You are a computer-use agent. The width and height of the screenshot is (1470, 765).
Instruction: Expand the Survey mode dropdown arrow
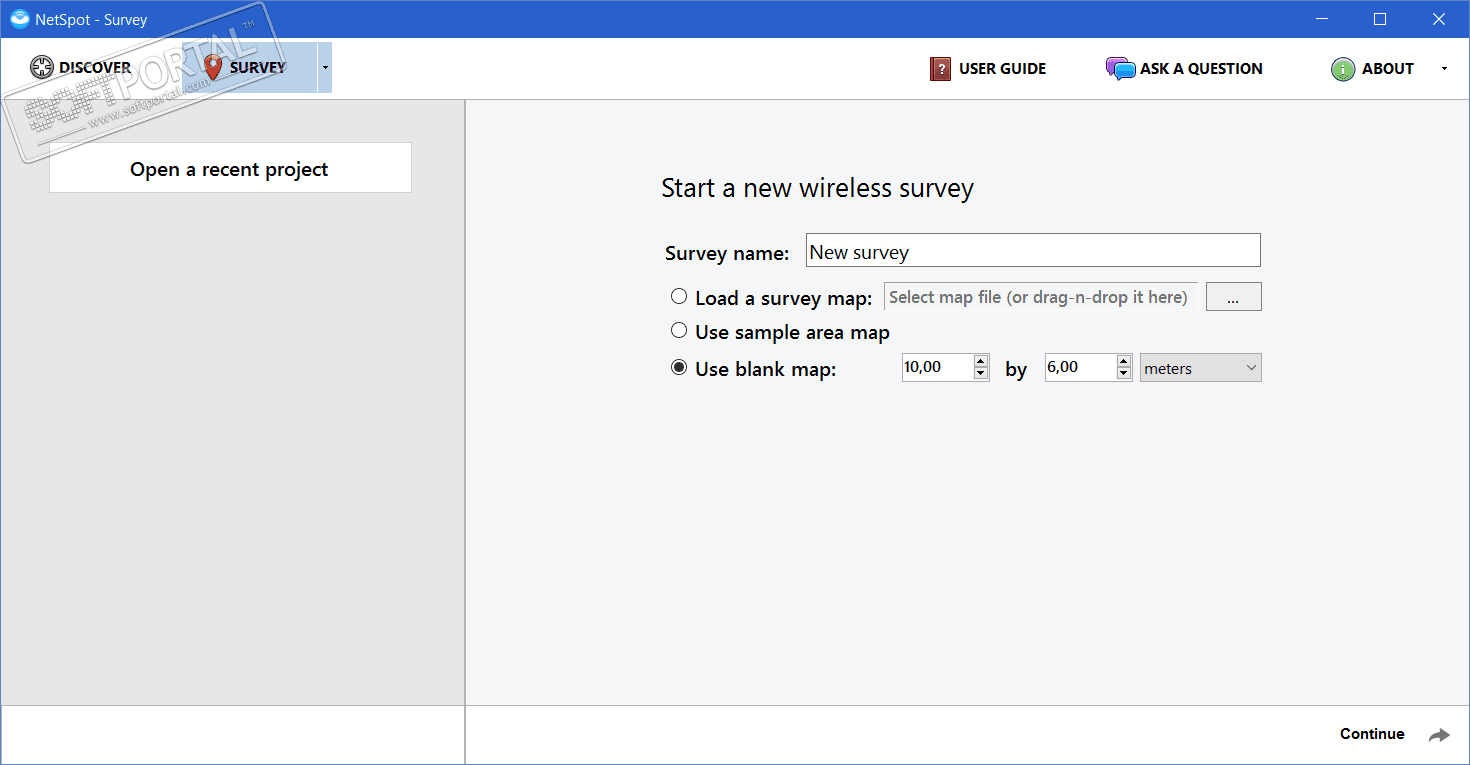click(x=325, y=68)
